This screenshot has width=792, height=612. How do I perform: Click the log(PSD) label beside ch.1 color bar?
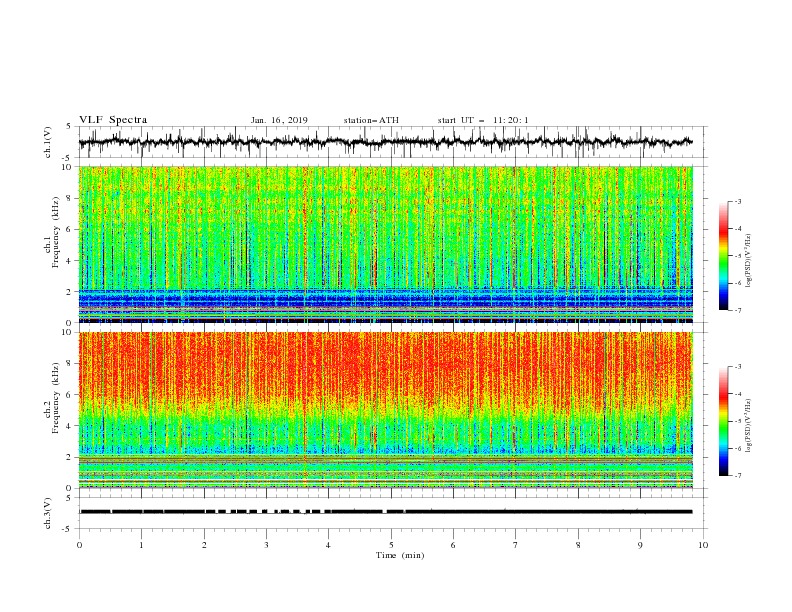(x=748, y=261)
